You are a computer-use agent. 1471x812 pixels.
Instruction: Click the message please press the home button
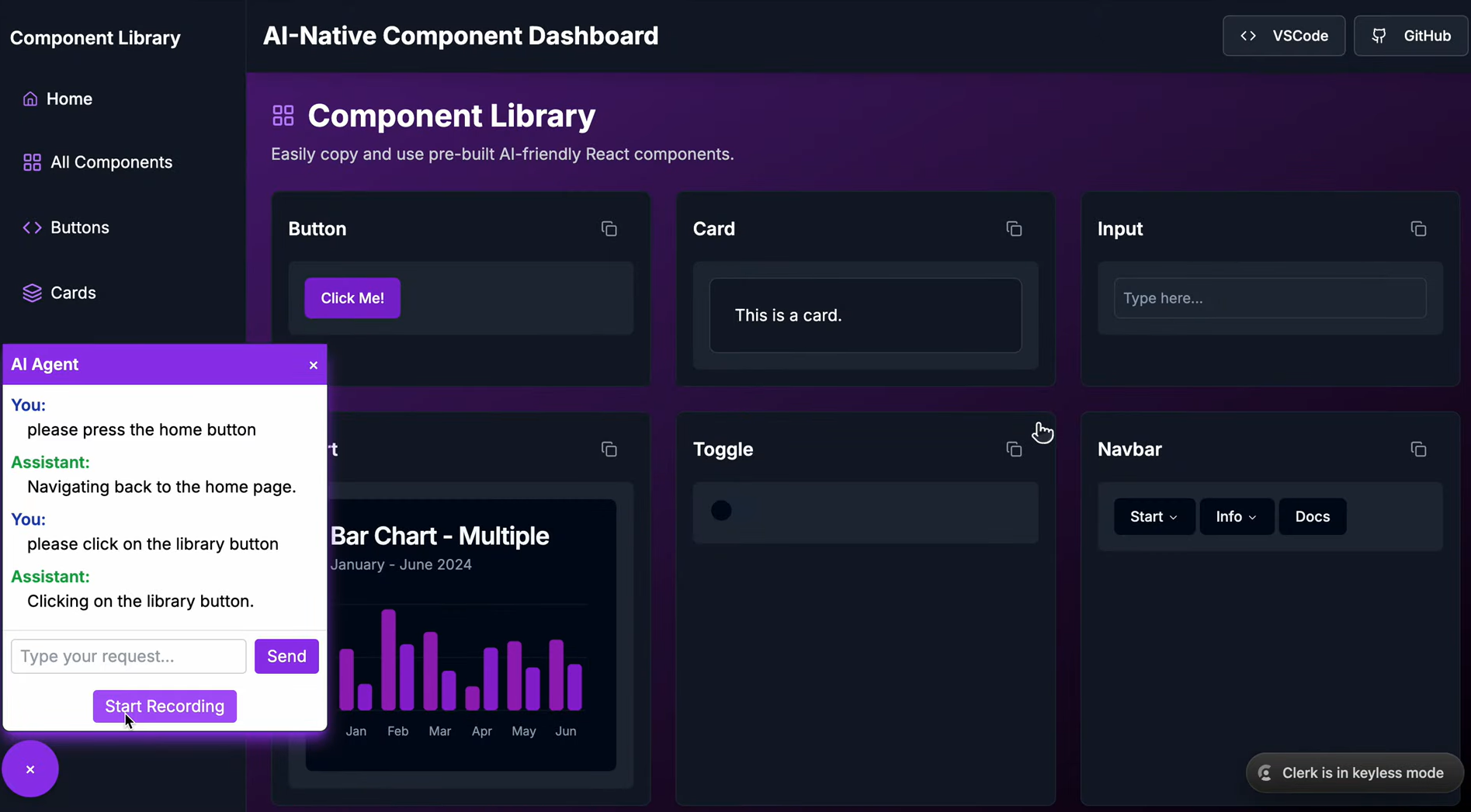[141, 430]
